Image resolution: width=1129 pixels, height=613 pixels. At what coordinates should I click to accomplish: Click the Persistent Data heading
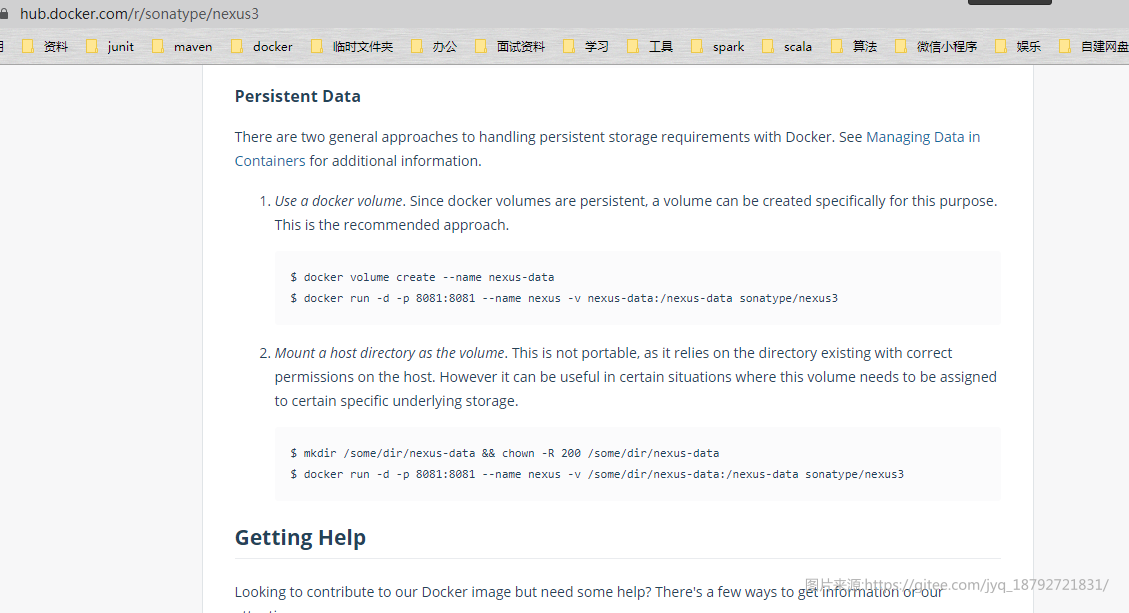coord(297,97)
